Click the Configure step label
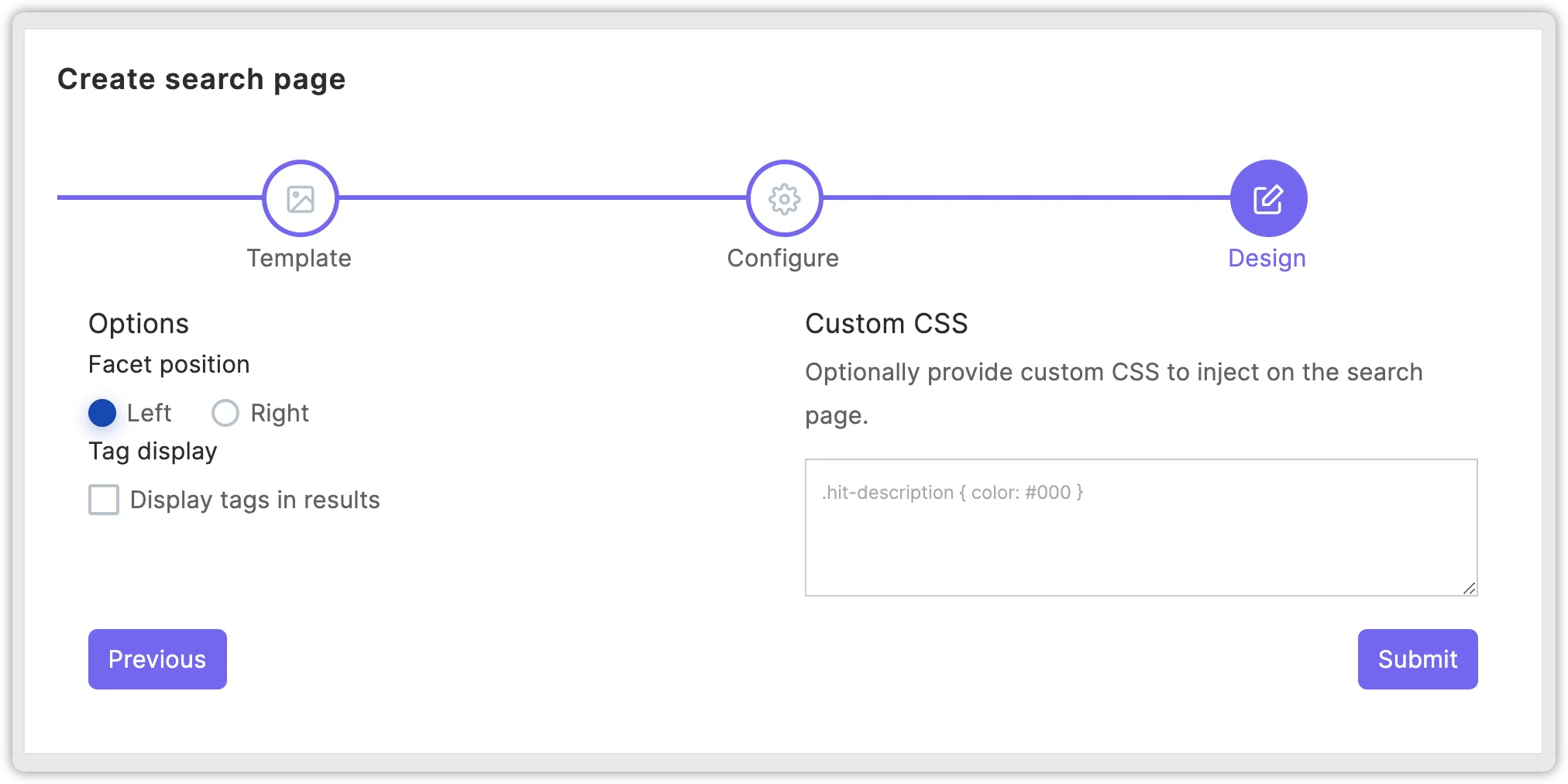The image size is (1568, 784). [782, 257]
